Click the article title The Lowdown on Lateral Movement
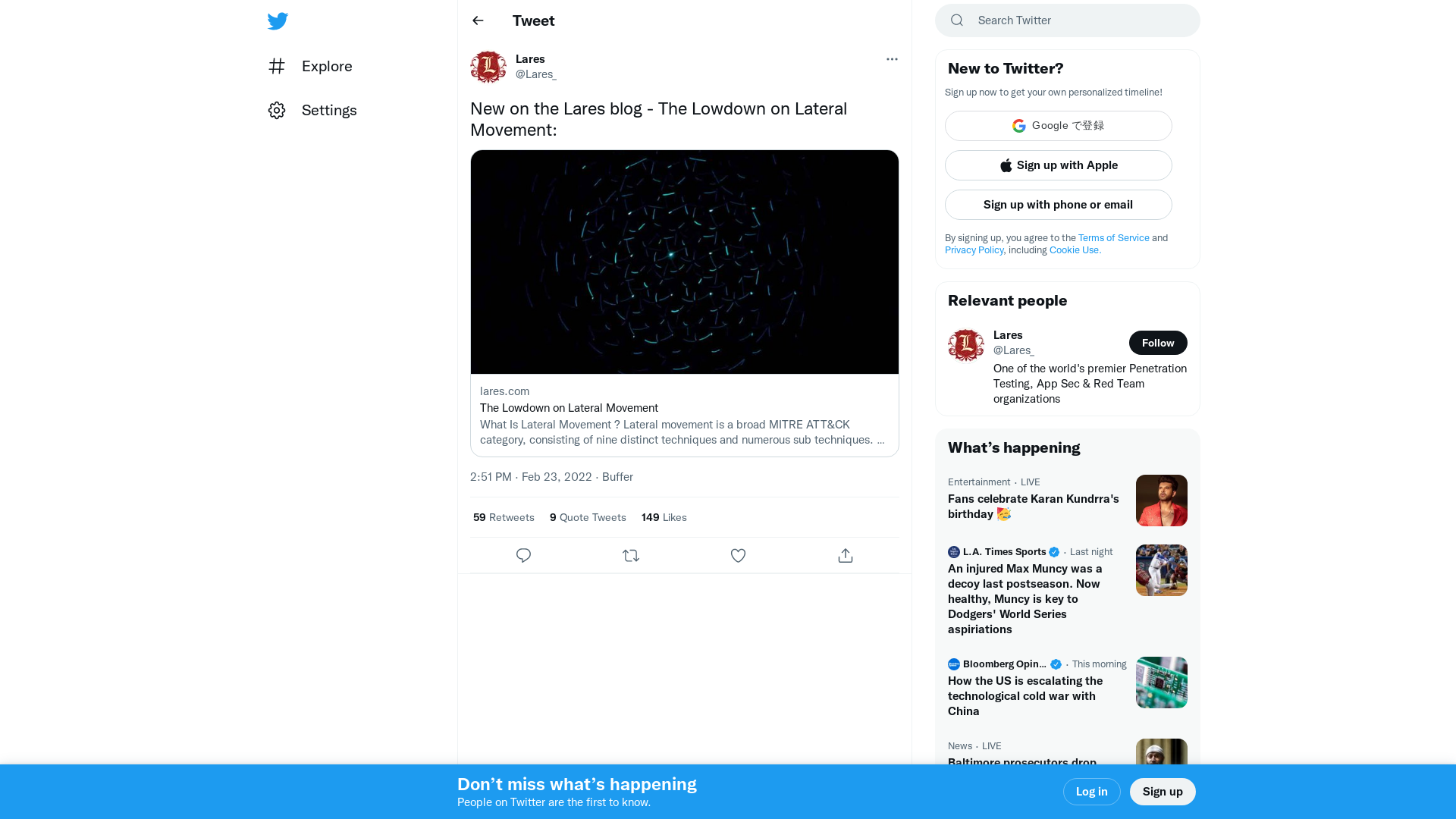1456x819 pixels. pyautogui.click(x=569, y=408)
